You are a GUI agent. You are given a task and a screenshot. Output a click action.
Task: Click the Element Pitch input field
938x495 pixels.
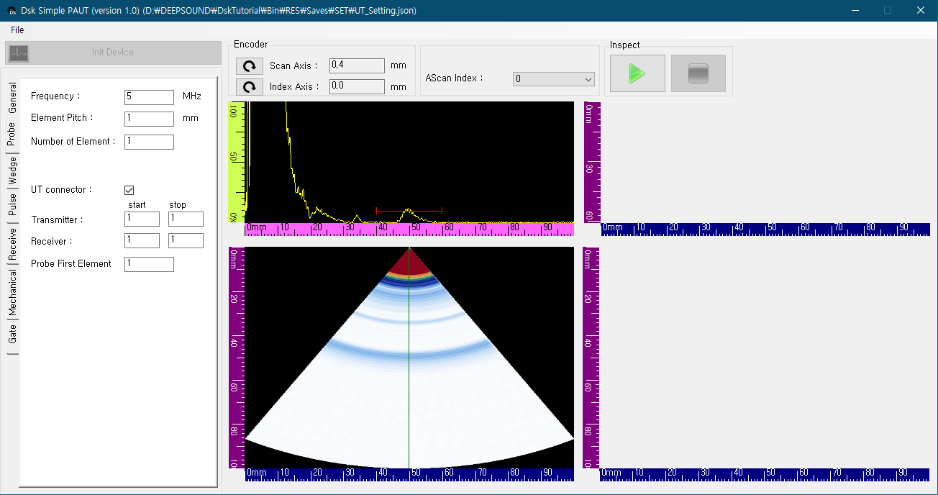pos(149,119)
